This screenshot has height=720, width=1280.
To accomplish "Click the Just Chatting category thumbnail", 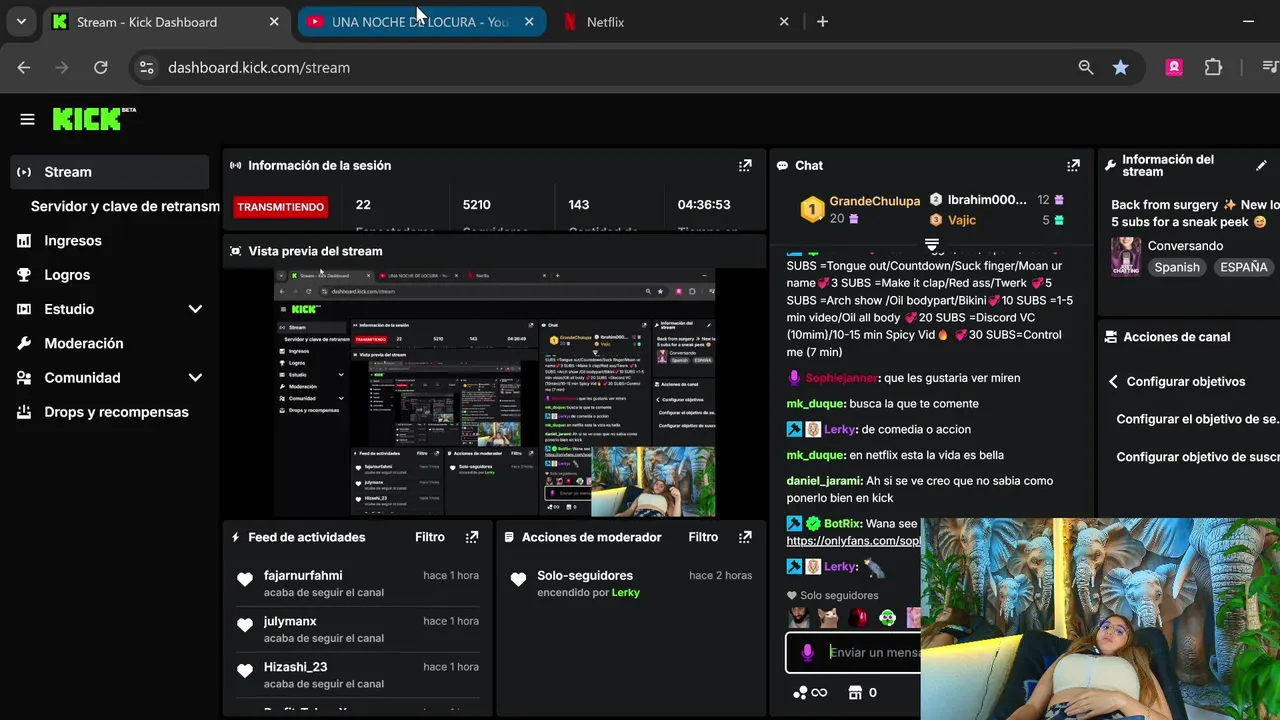I will click(x=1126, y=256).
